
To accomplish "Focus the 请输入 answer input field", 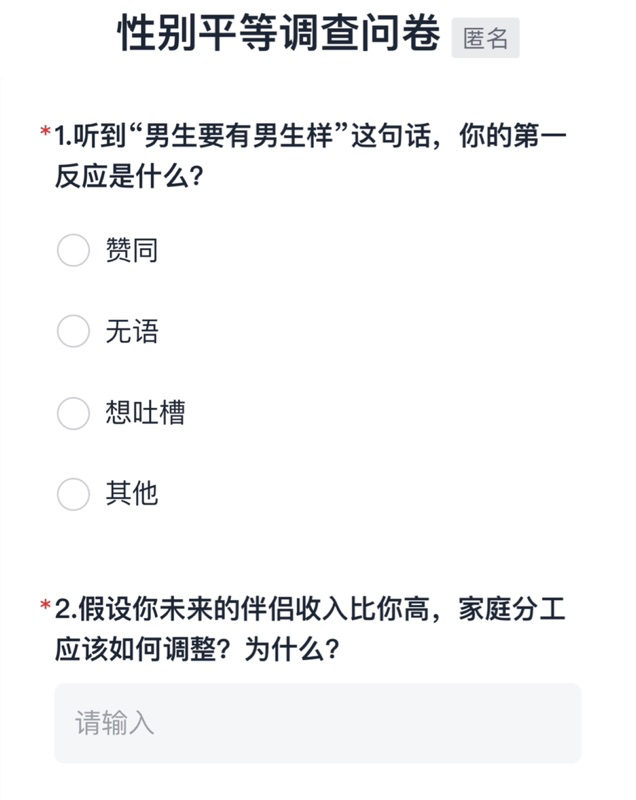I will (317, 723).
